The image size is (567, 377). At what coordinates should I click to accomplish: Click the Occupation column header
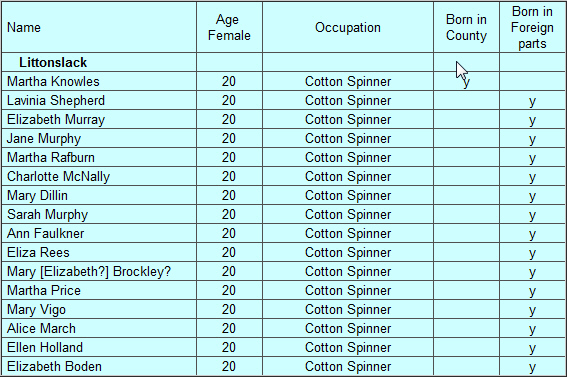pos(348,27)
